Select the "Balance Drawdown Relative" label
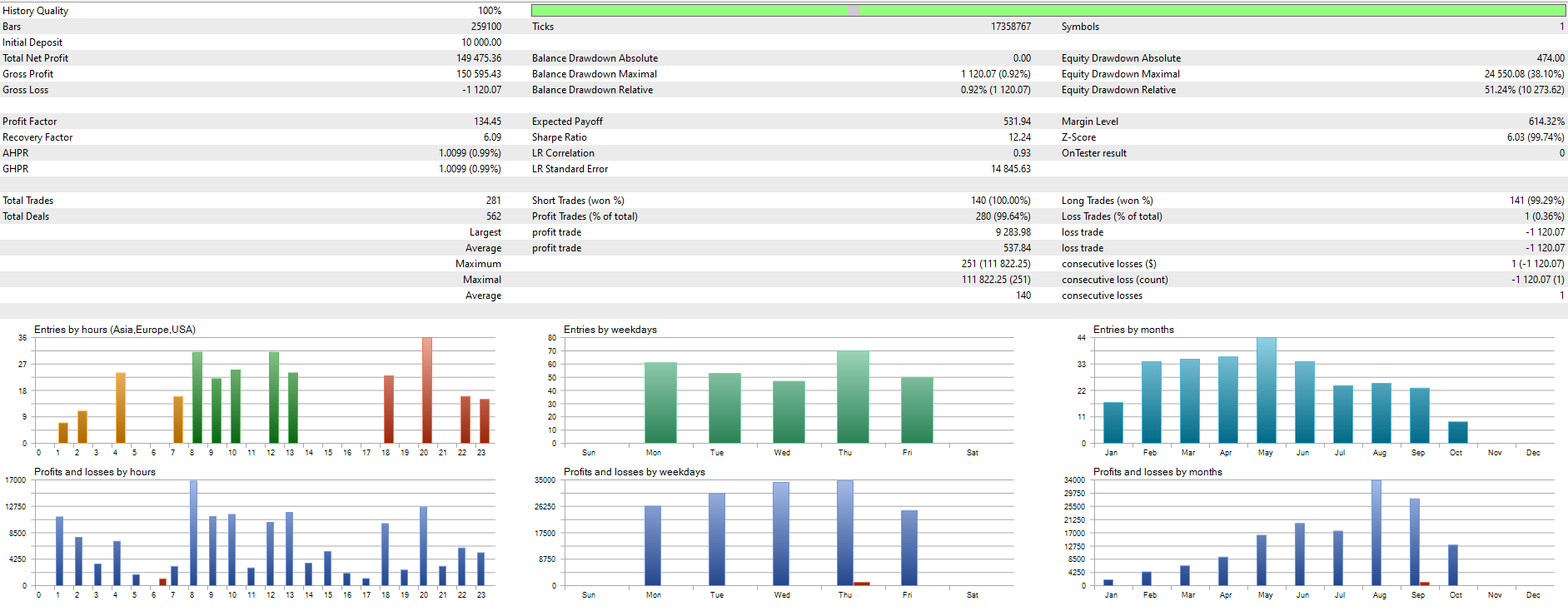1568x616 pixels. coord(592,90)
